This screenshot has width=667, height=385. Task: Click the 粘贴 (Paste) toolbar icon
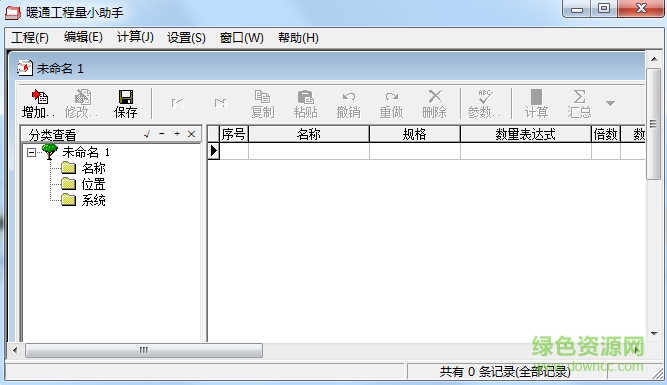pyautogui.click(x=305, y=103)
